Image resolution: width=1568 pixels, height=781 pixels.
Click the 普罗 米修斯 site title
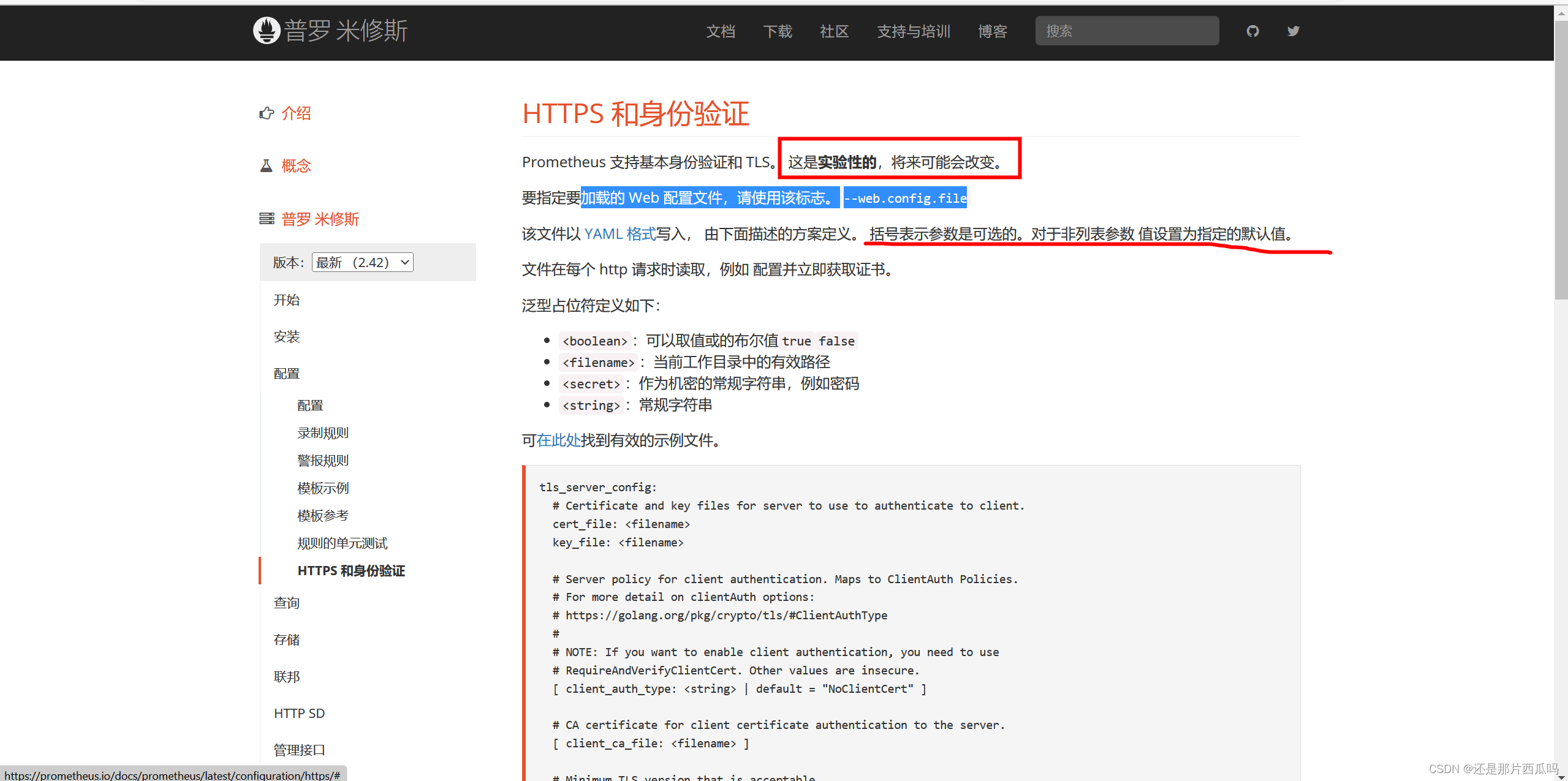tap(346, 31)
